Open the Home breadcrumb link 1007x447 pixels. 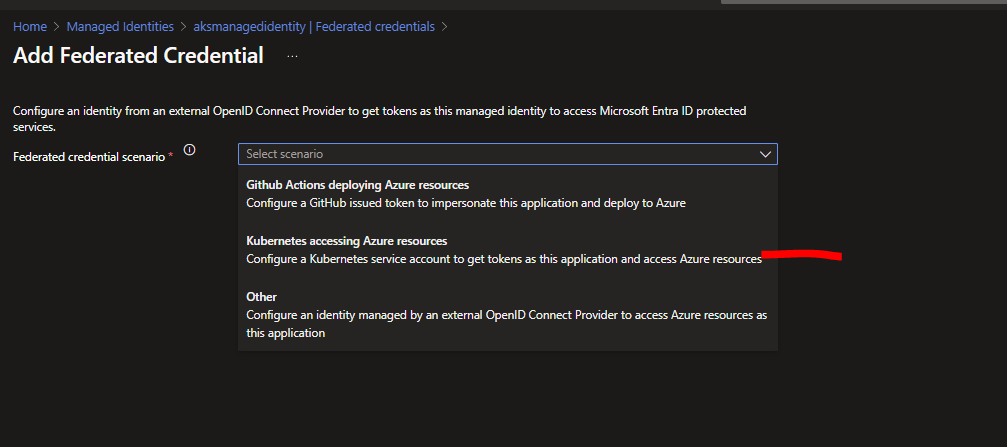[30, 27]
